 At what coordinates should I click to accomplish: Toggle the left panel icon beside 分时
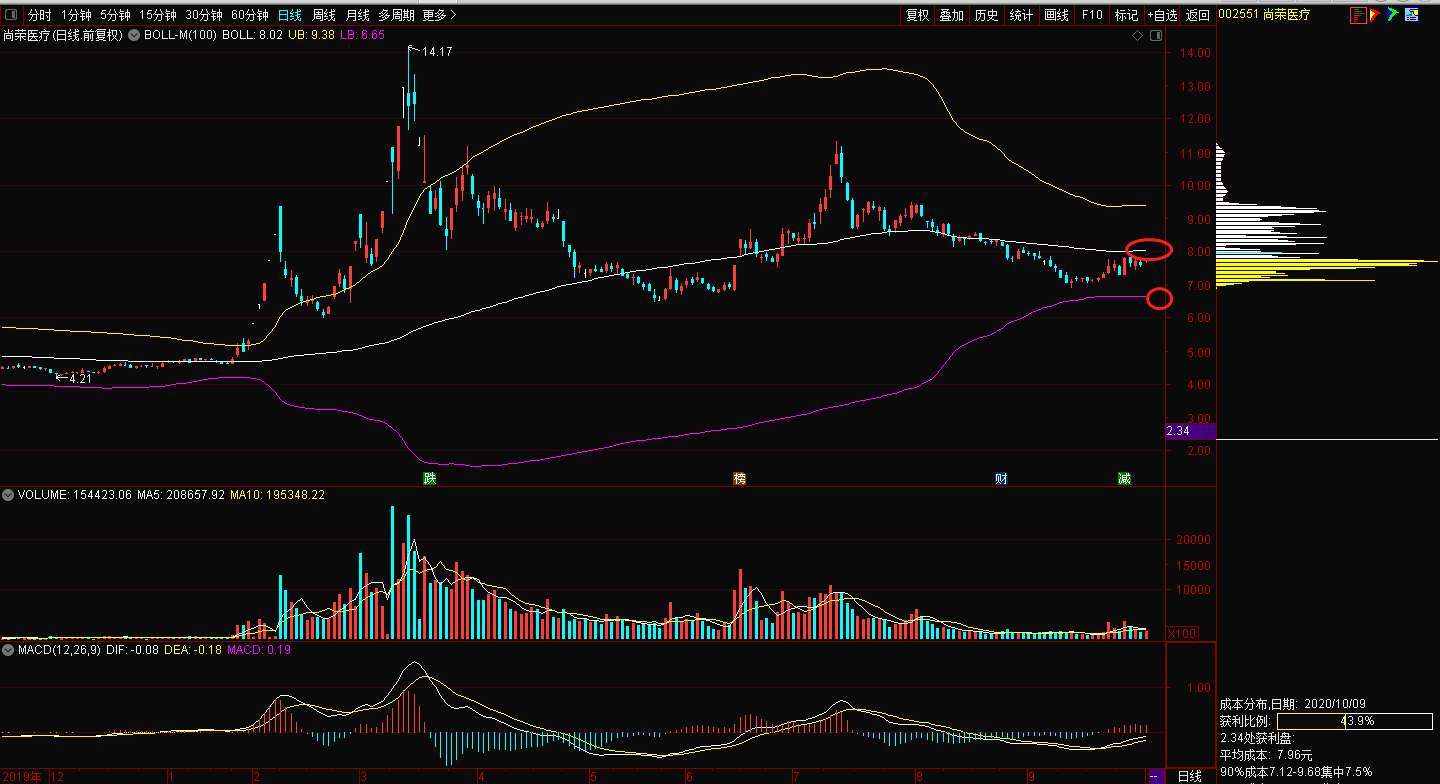click(11, 15)
